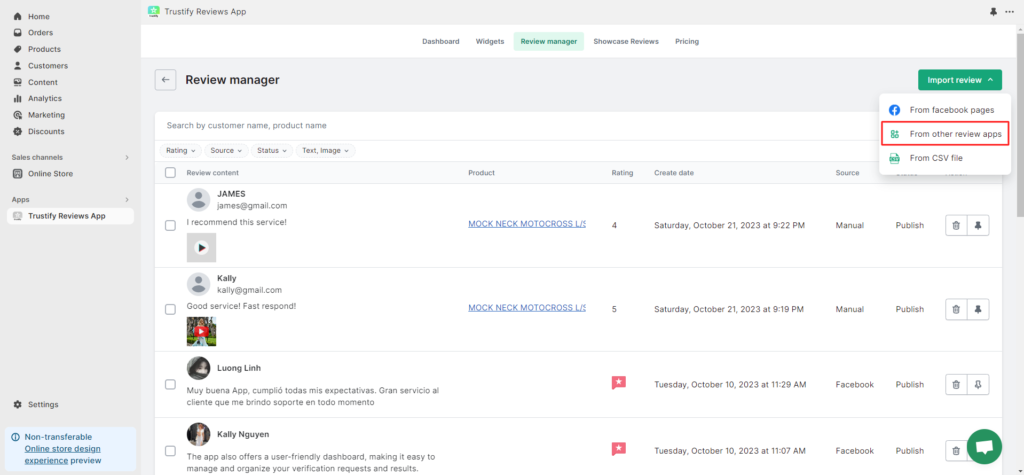Delete Kally Nguyen's review

(956, 450)
